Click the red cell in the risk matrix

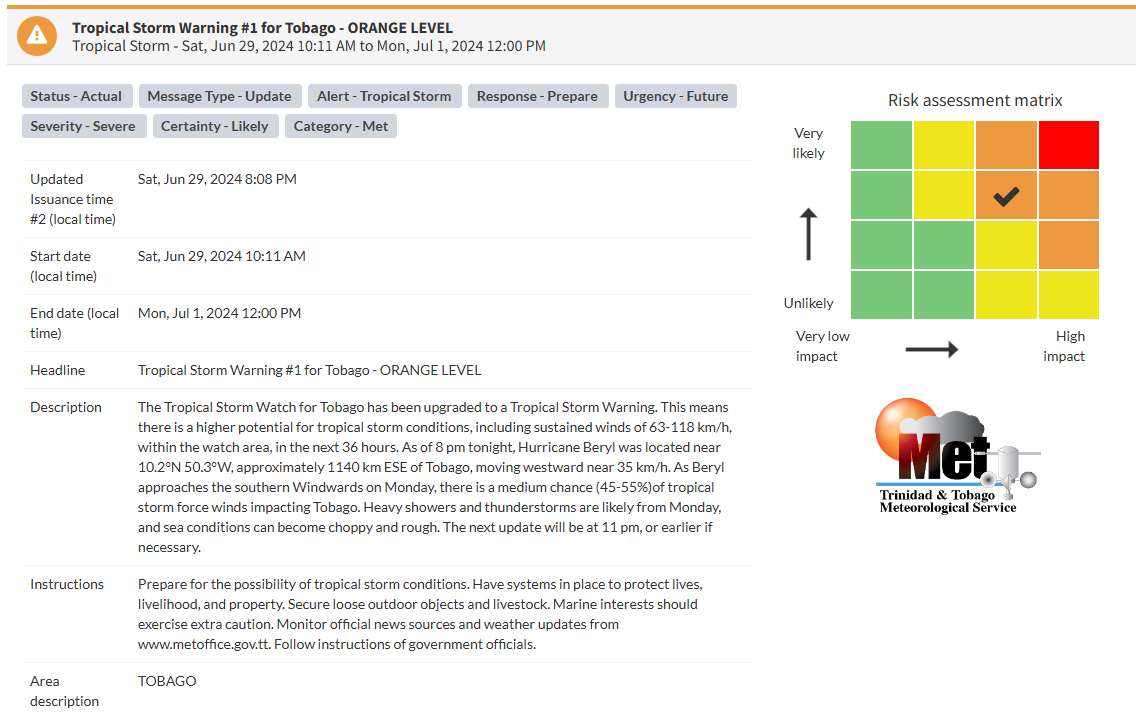[x=1069, y=145]
